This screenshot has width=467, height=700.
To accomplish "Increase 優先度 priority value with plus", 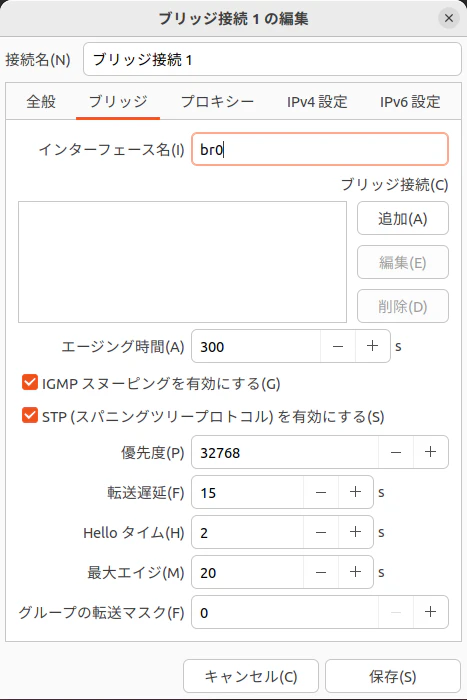I will click(x=430, y=452).
